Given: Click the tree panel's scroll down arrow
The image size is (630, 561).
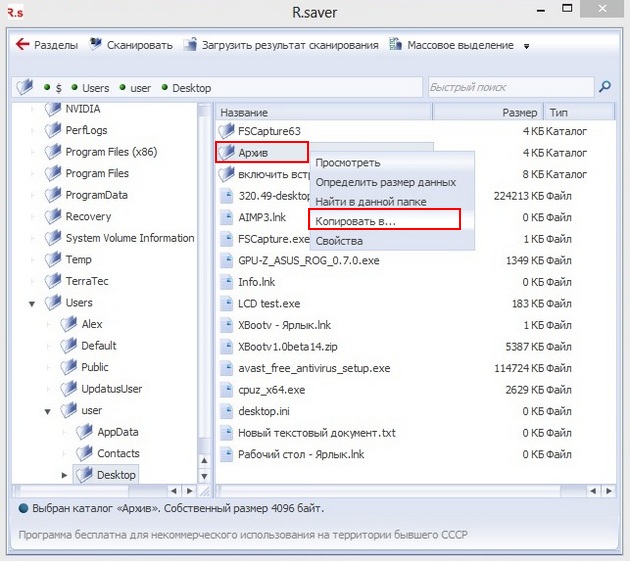Looking at the screenshot, I should [x=204, y=477].
